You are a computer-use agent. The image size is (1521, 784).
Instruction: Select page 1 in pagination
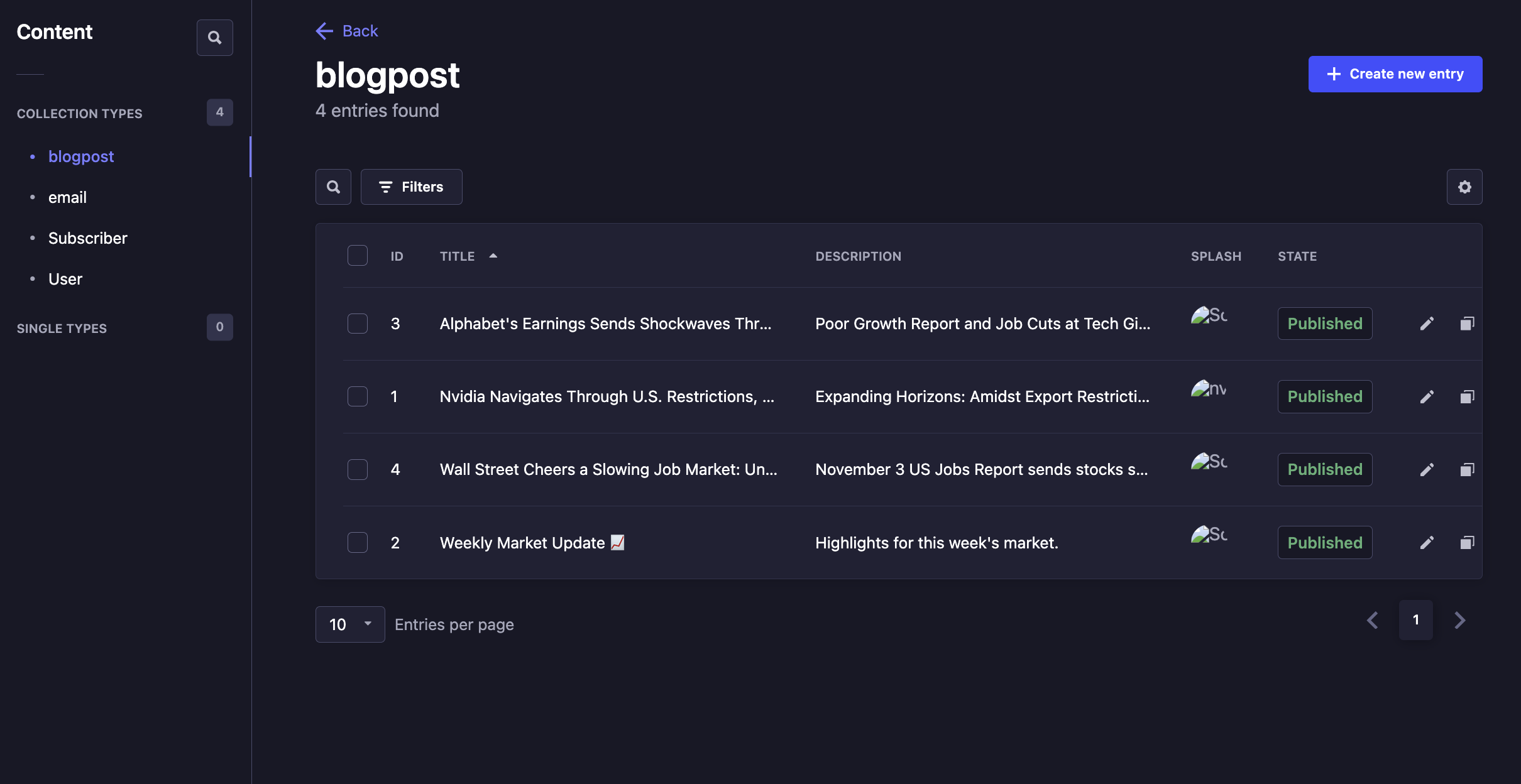(1415, 620)
